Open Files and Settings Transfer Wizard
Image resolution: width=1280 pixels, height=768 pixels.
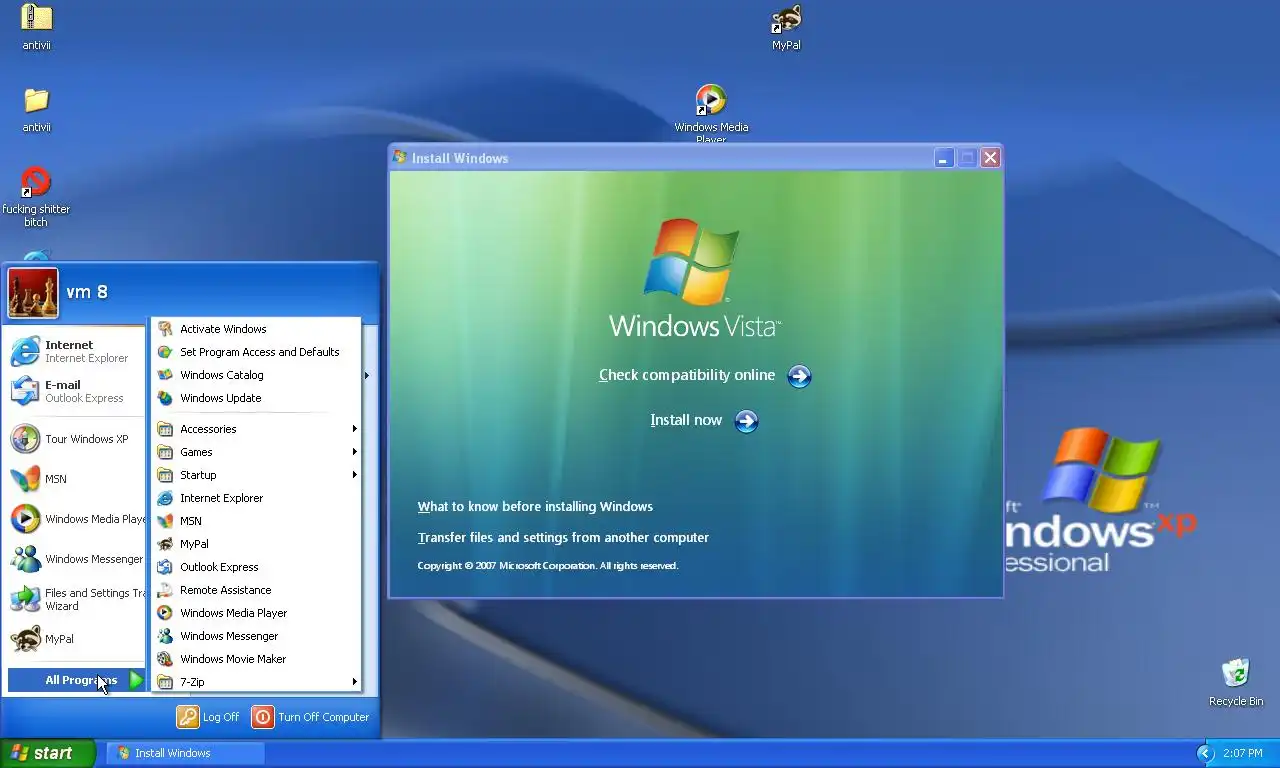click(76, 599)
